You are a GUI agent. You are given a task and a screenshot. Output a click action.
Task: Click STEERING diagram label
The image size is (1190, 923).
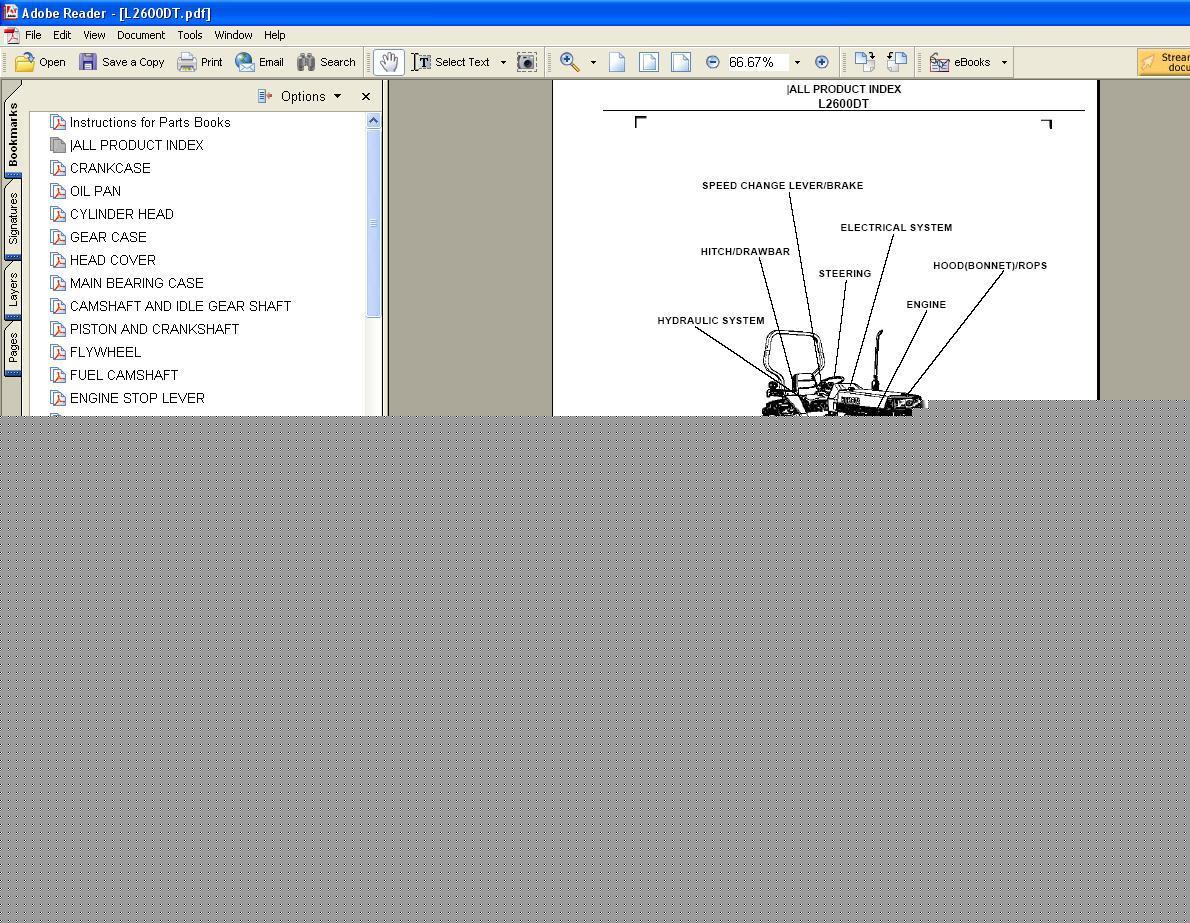(845, 273)
